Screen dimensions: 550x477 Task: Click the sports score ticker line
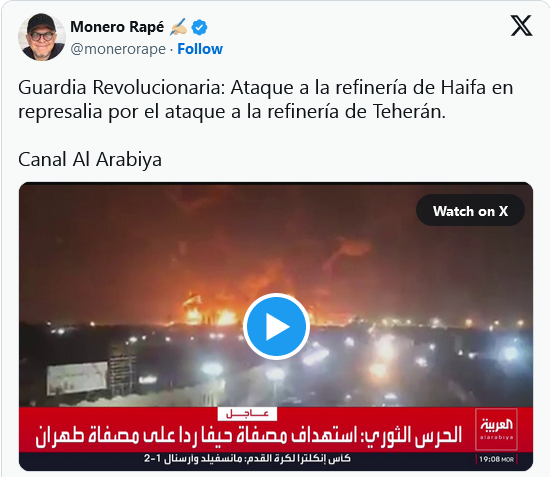tap(247, 458)
